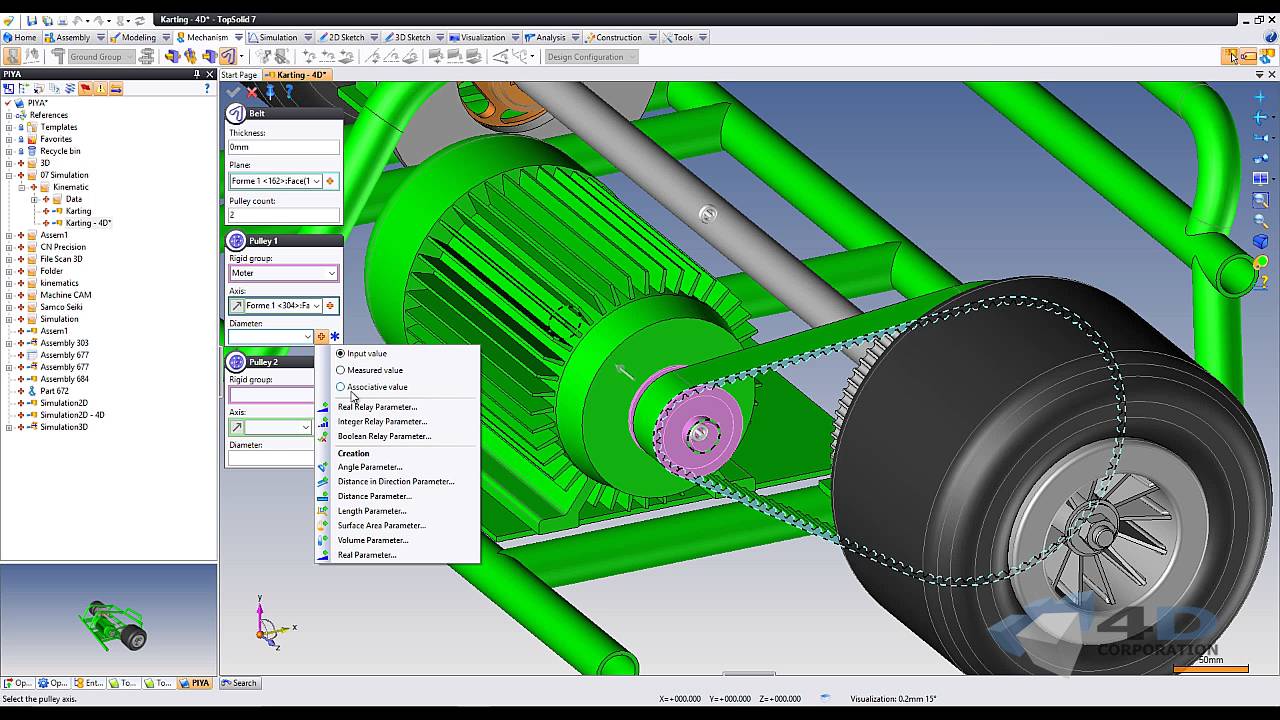Viewport: 1280px width, 720px height.
Task: Open the Pulley 1 Rigid group Moter dropdown
Action: [x=331, y=273]
